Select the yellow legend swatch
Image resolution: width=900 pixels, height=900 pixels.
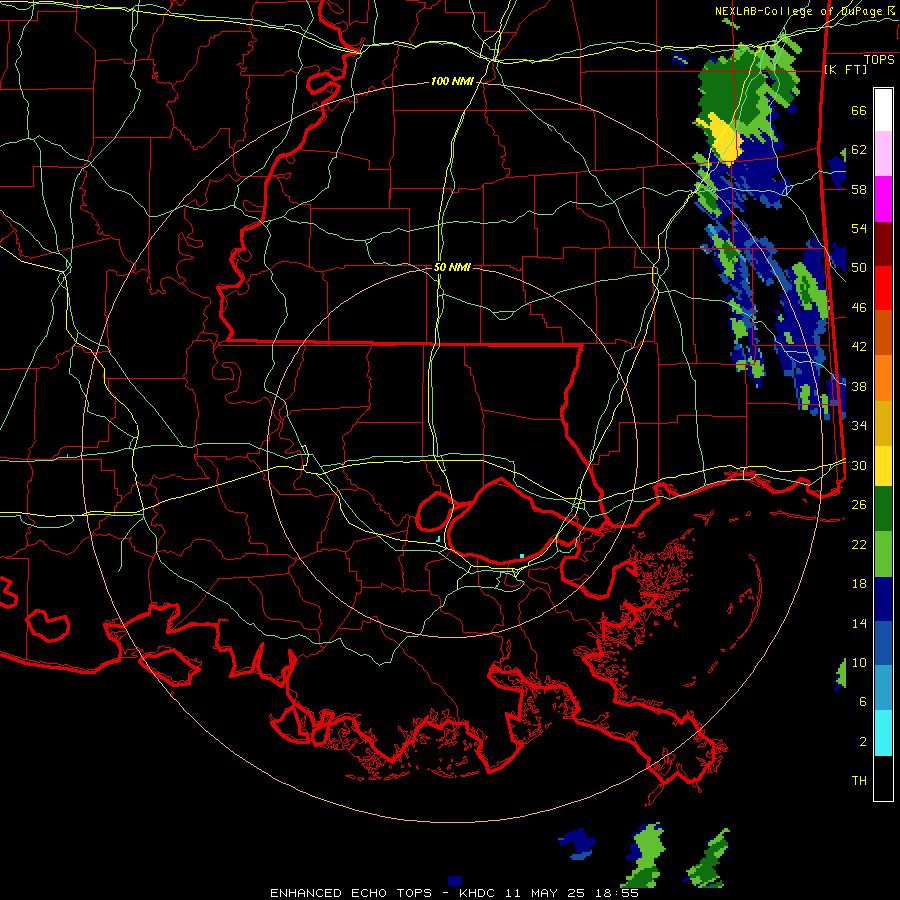coord(883,466)
